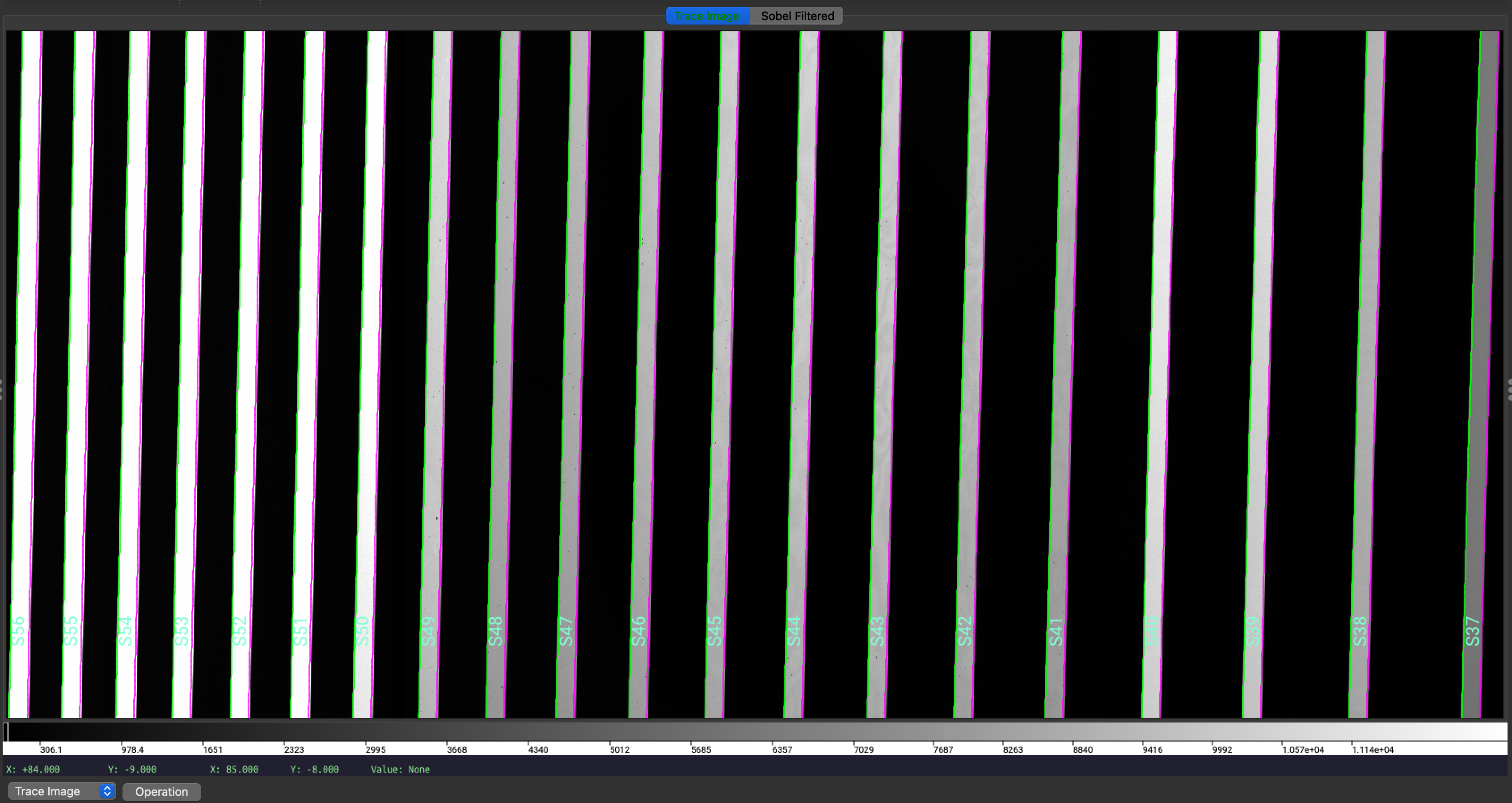The height and width of the screenshot is (803, 1512).
Task: Click the Y: -8.000 readout
Action: (315, 769)
